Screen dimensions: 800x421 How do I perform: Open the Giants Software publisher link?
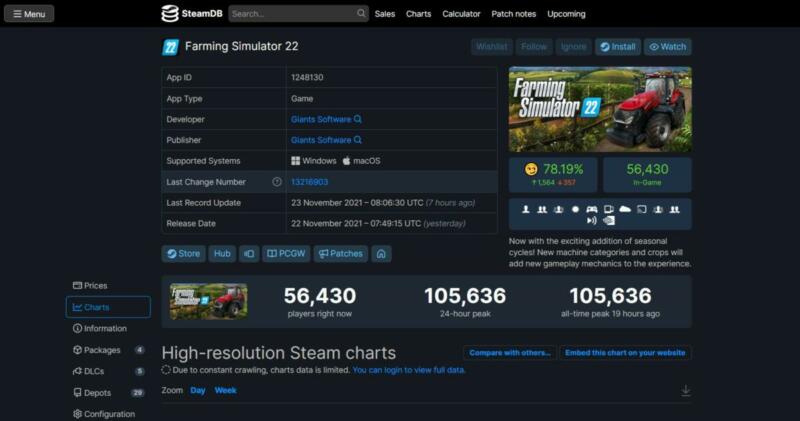(321, 140)
